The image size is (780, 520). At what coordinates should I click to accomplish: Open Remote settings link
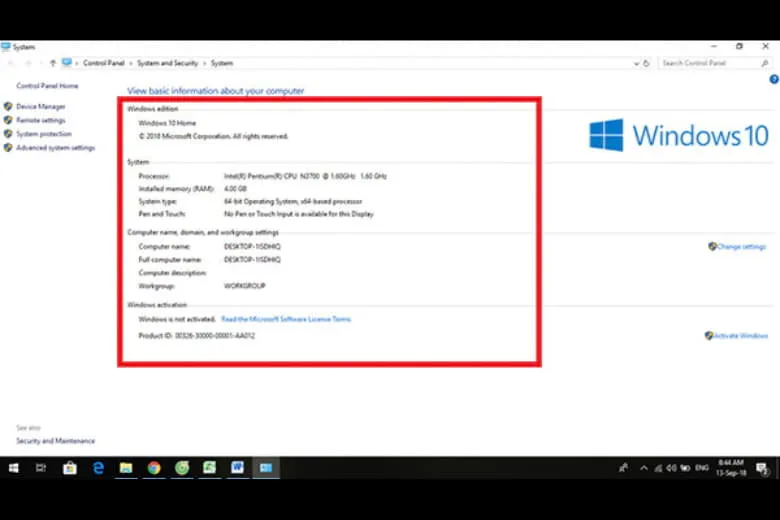40,120
